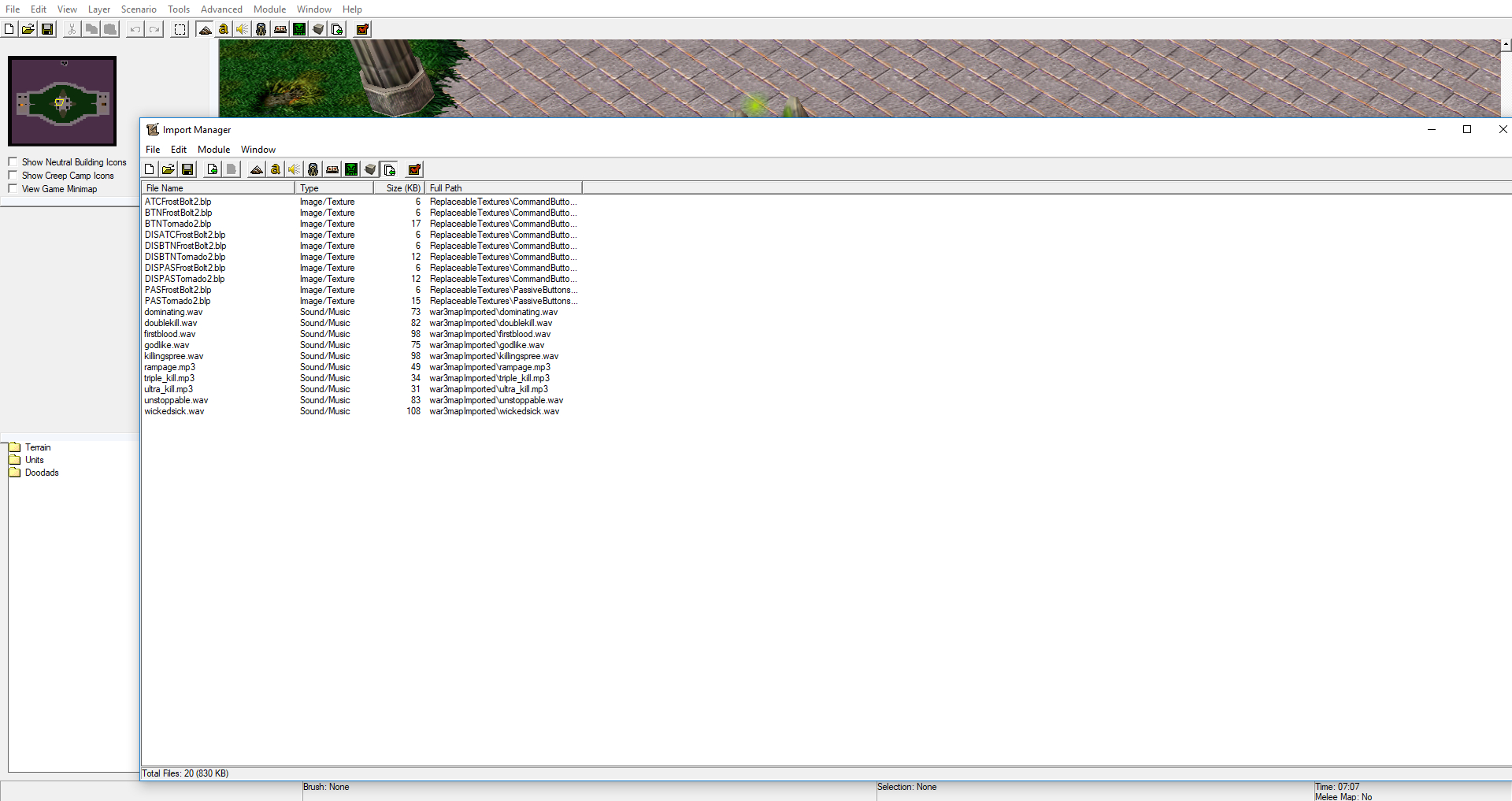The width and height of the screenshot is (1512, 801).
Task: Select firstblood.wav sound file
Action: (x=169, y=334)
